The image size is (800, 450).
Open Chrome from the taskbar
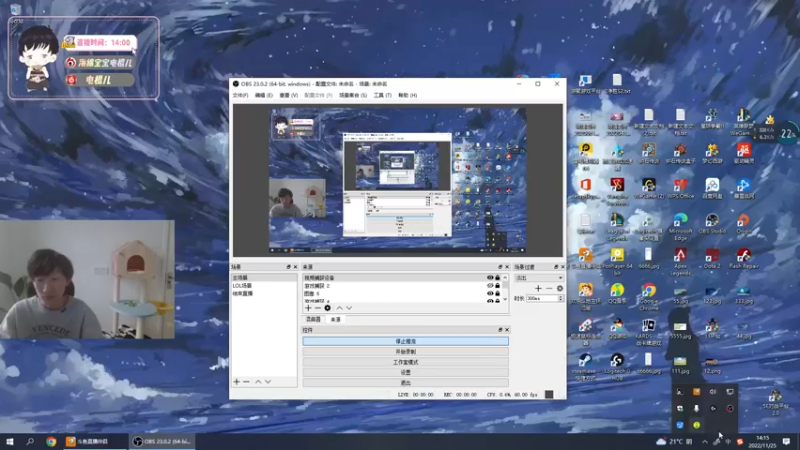51,441
